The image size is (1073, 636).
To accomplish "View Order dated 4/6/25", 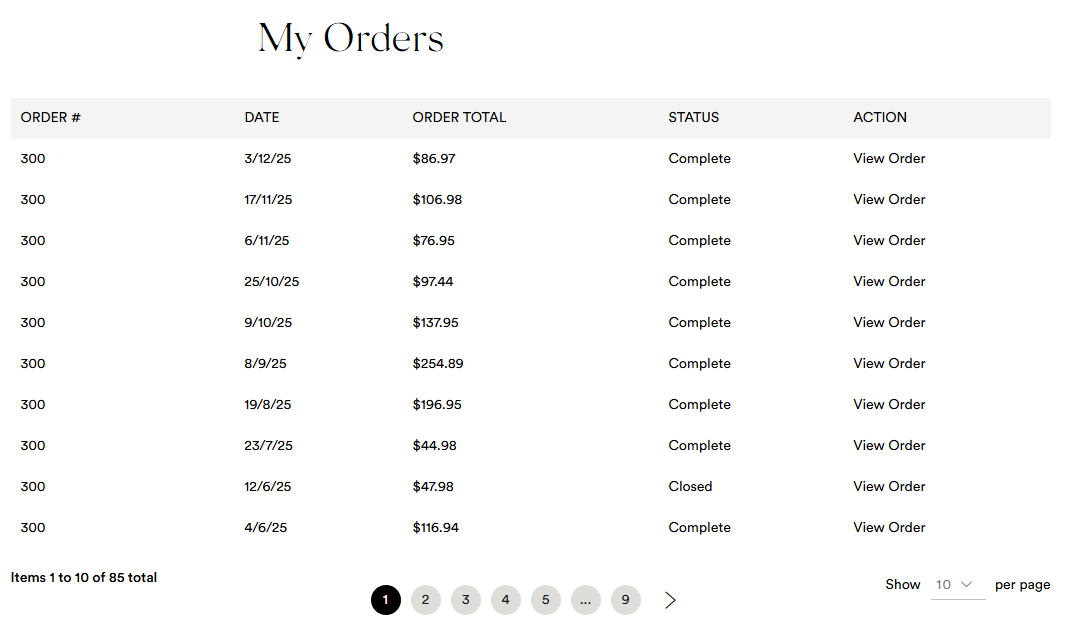I will pos(889,528).
